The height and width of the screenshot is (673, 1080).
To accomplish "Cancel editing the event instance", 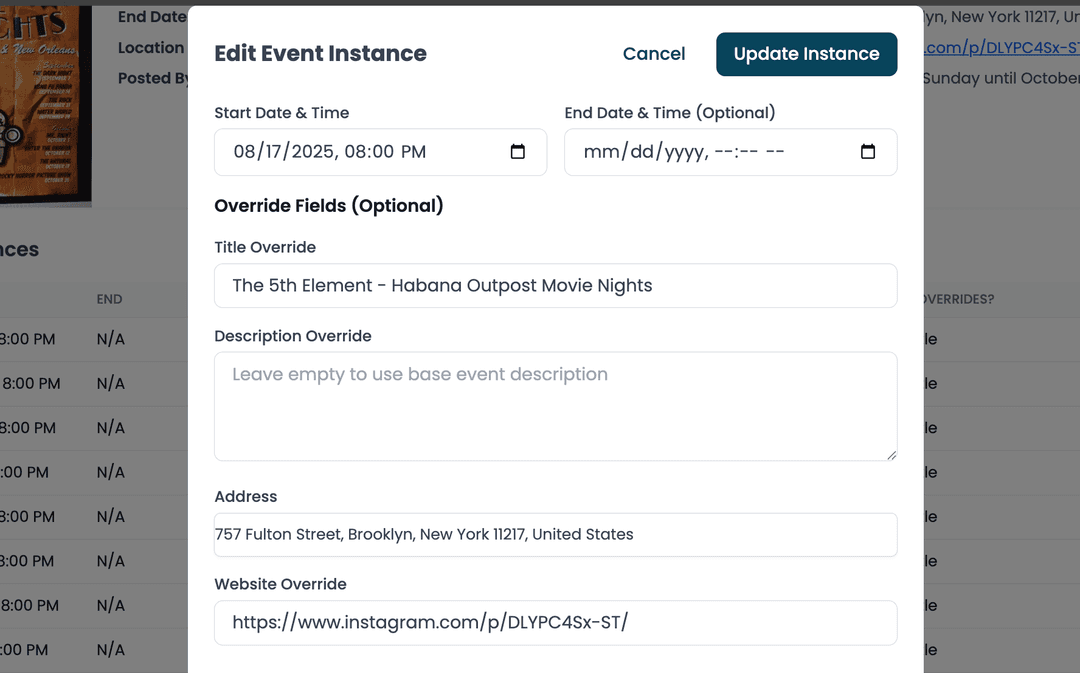I will 654,54.
